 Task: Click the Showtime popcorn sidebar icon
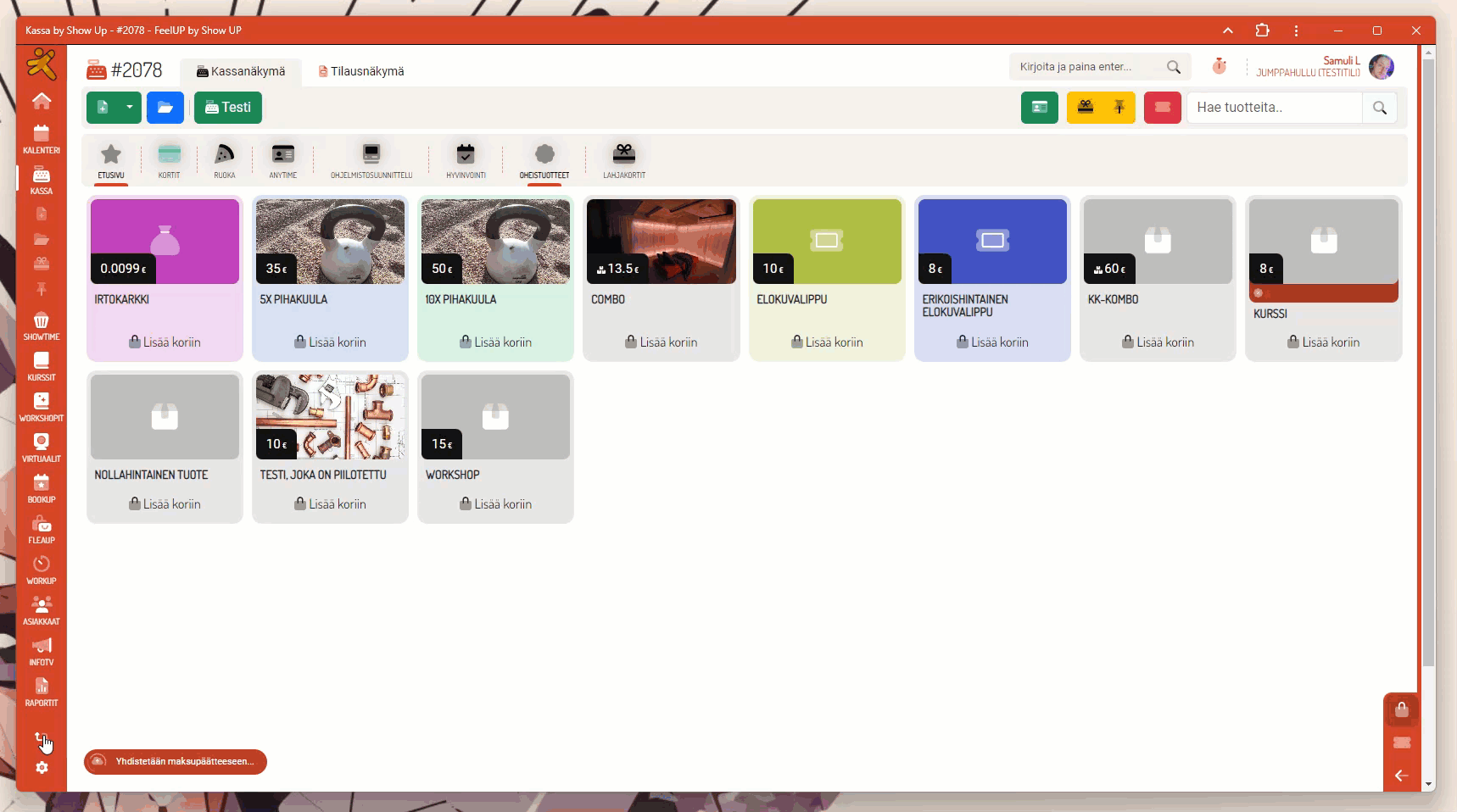pyautogui.click(x=41, y=325)
